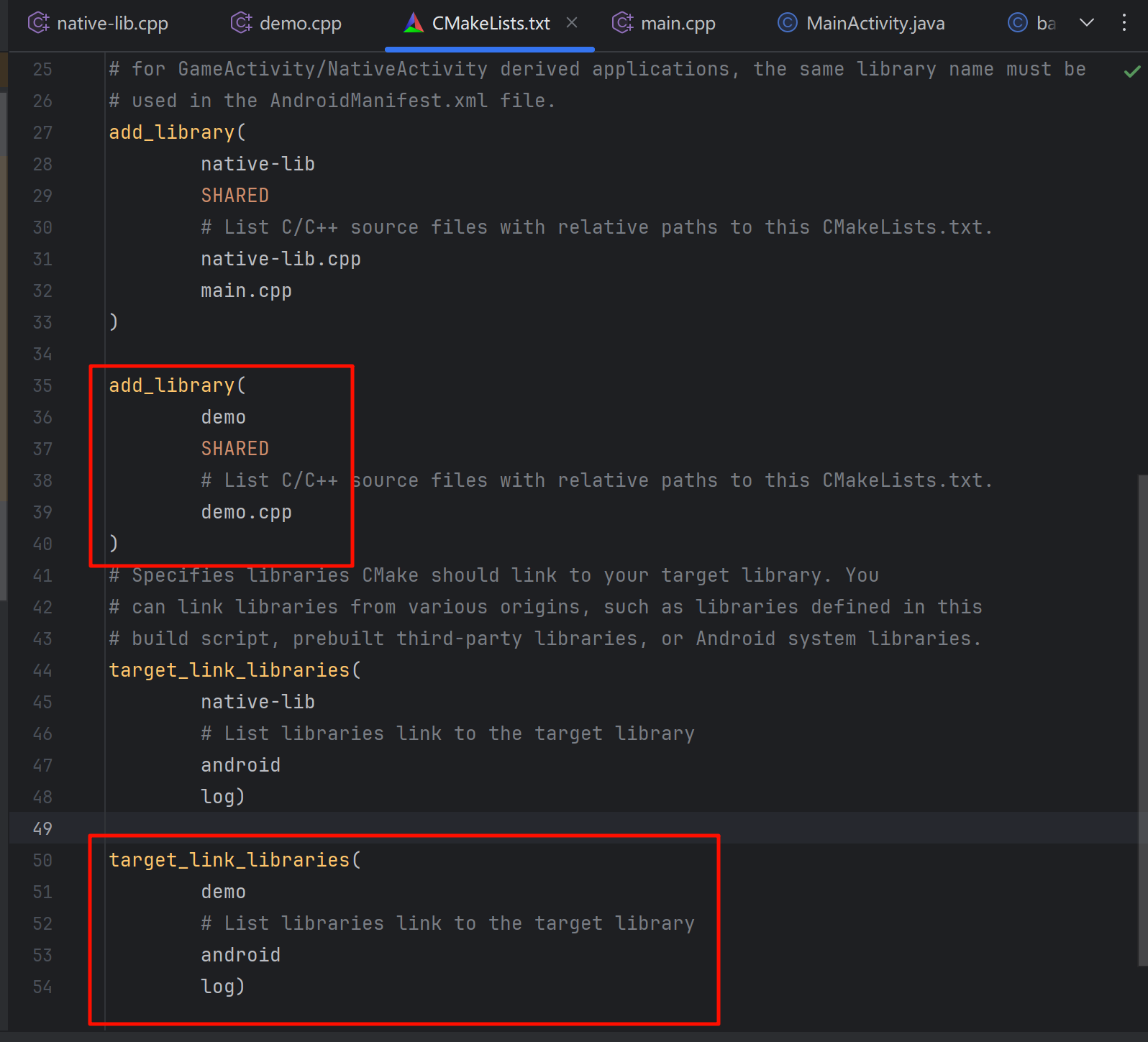Open the MainActivity.java tab
This screenshot has width=1148, height=1042.
875,23
